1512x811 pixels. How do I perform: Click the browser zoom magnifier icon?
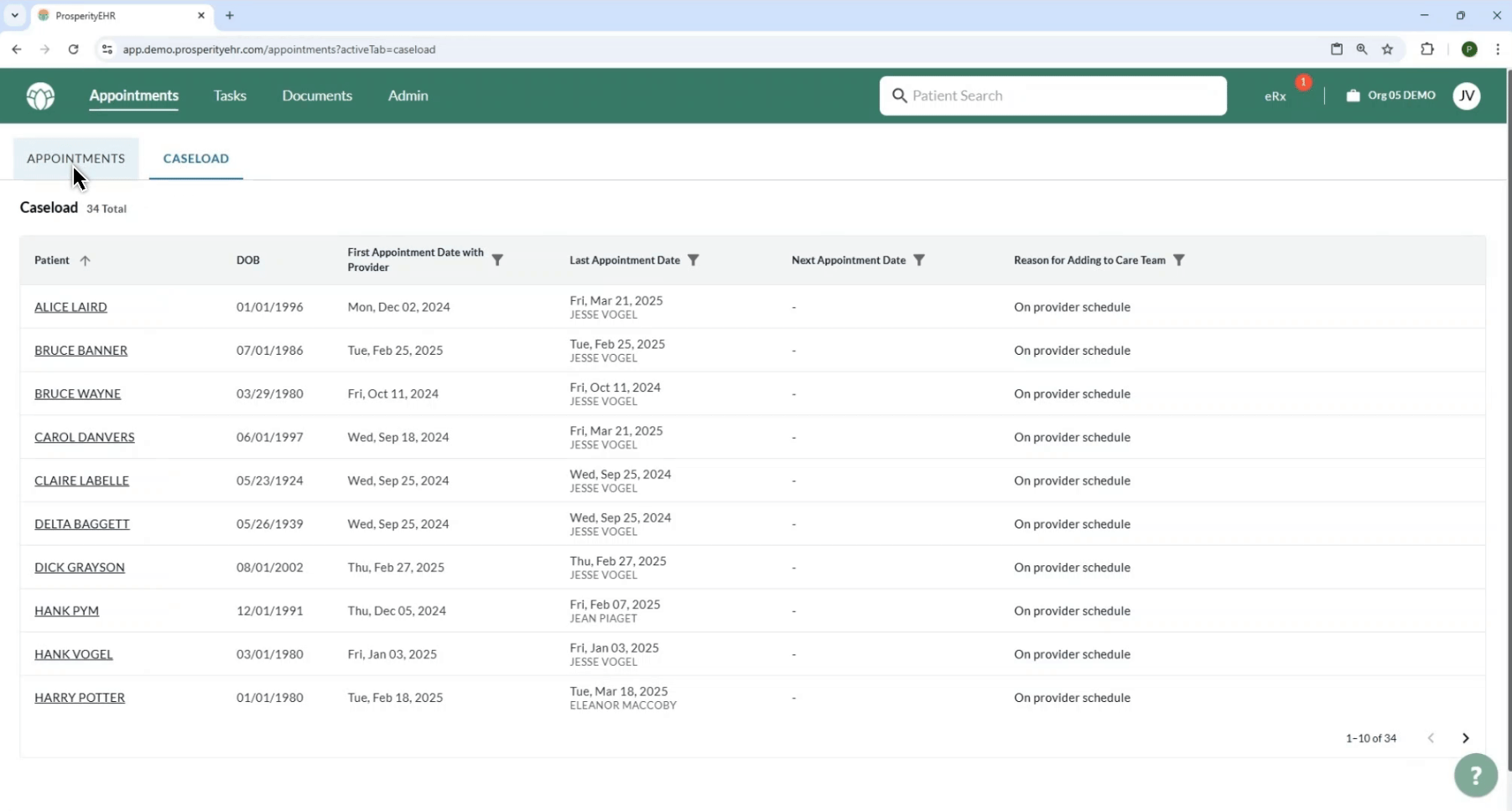point(1362,49)
